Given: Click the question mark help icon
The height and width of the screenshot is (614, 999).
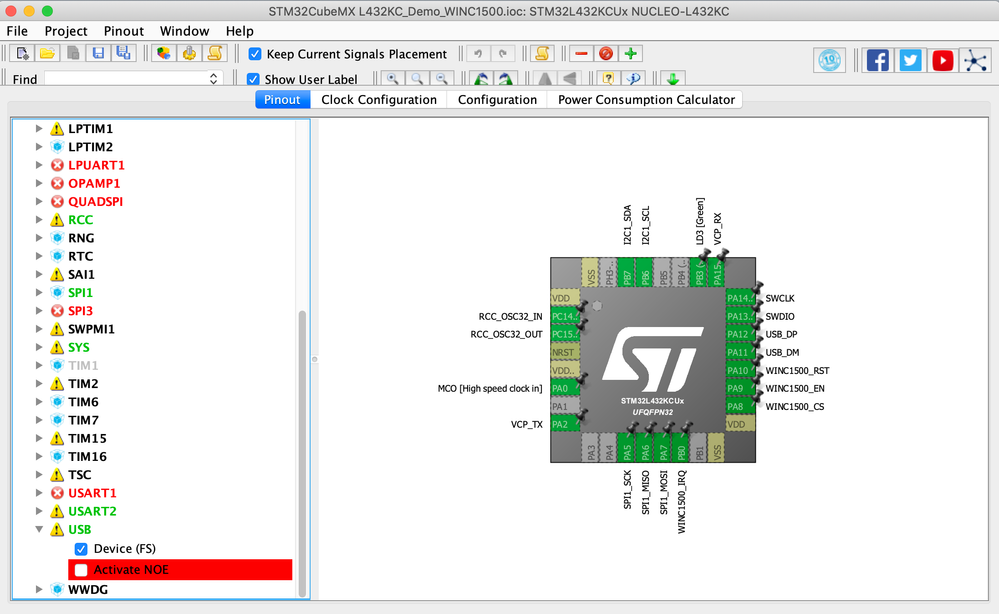Looking at the screenshot, I should (608, 78).
